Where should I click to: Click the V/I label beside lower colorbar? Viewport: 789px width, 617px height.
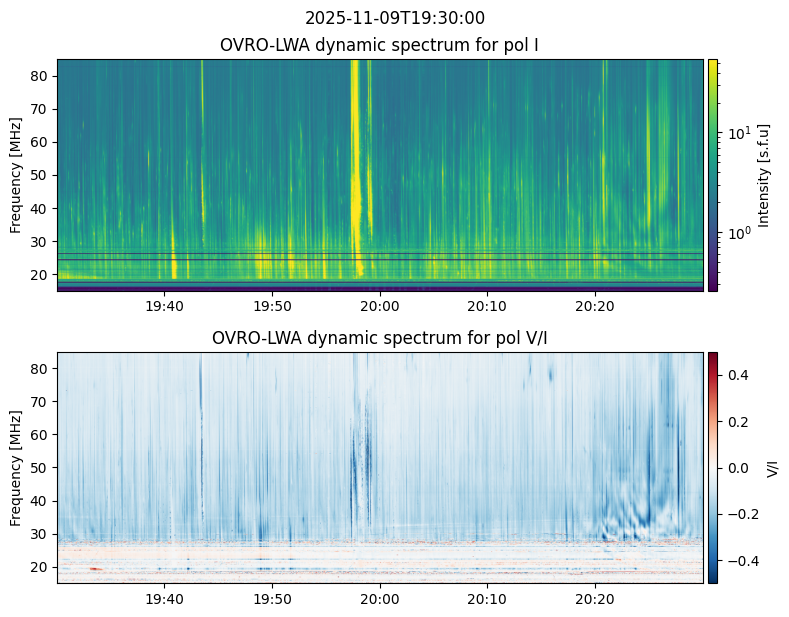(x=772, y=467)
